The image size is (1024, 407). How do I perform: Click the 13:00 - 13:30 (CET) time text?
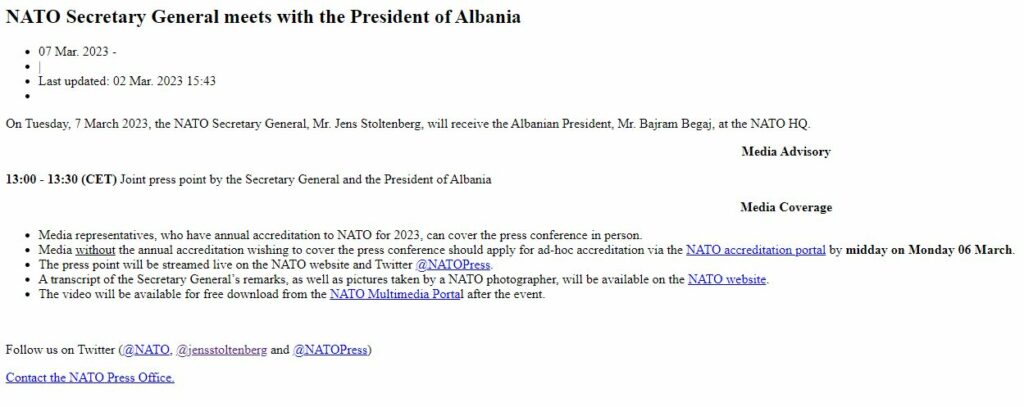pyautogui.click(x=61, y=180)
